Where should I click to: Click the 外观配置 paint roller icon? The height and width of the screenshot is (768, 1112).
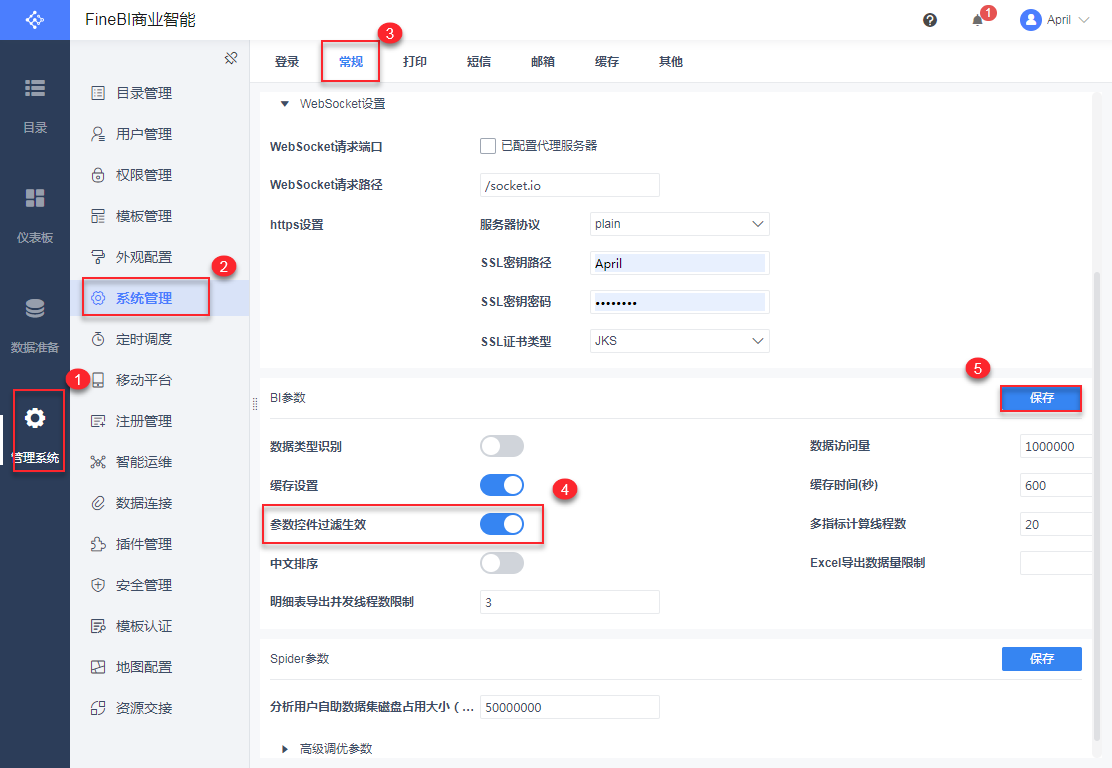point(98,257)
